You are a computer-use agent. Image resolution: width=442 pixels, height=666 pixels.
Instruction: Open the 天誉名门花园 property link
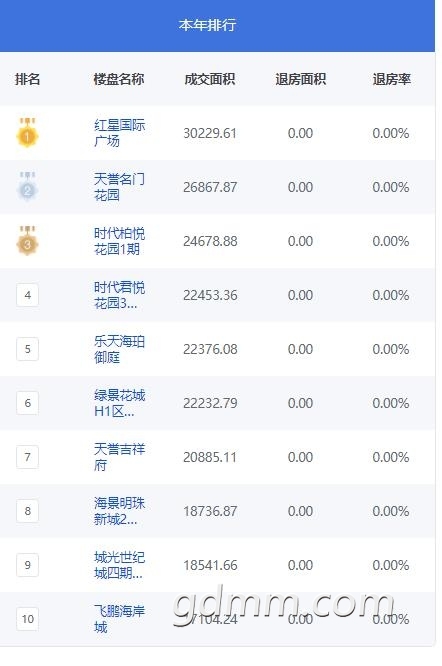(119, 187)
